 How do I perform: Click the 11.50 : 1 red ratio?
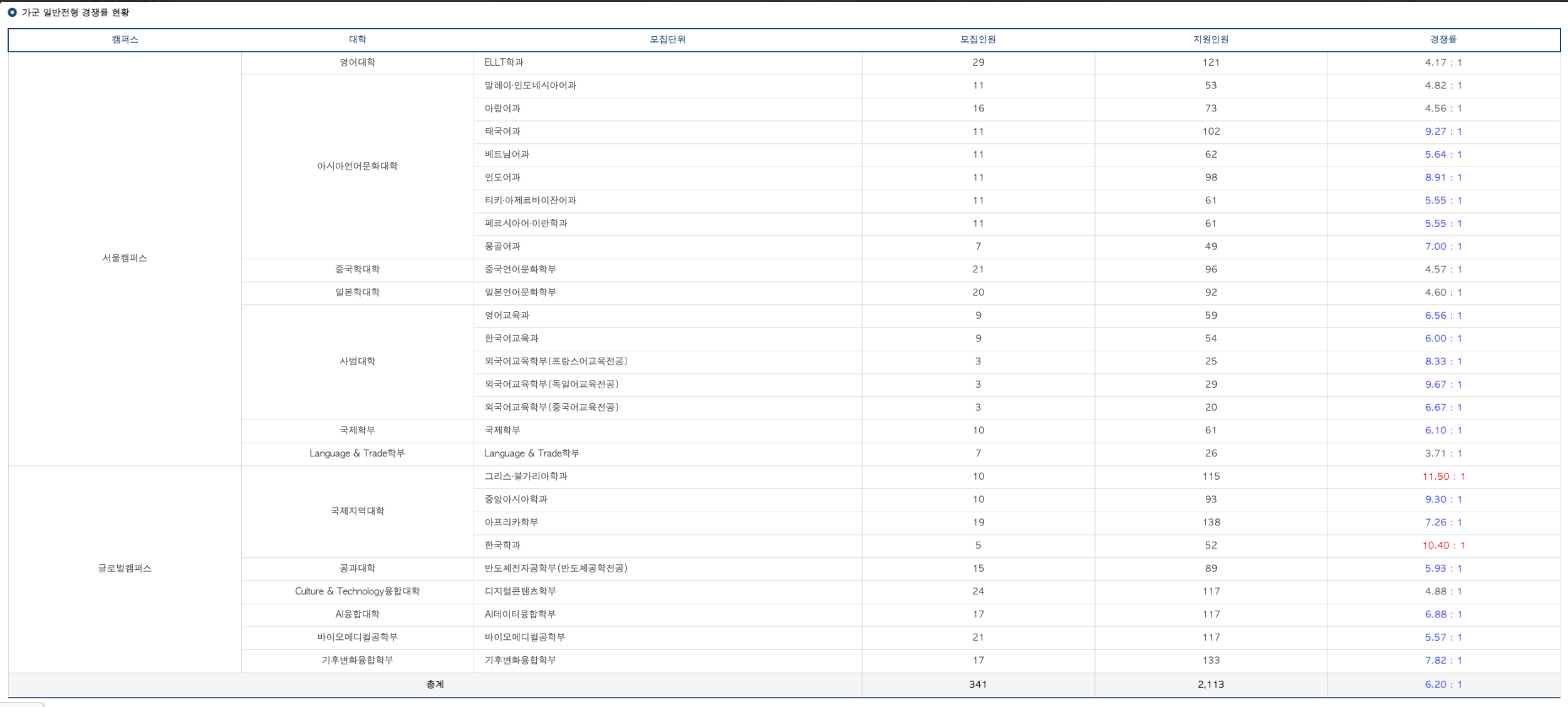[1443, 477]
